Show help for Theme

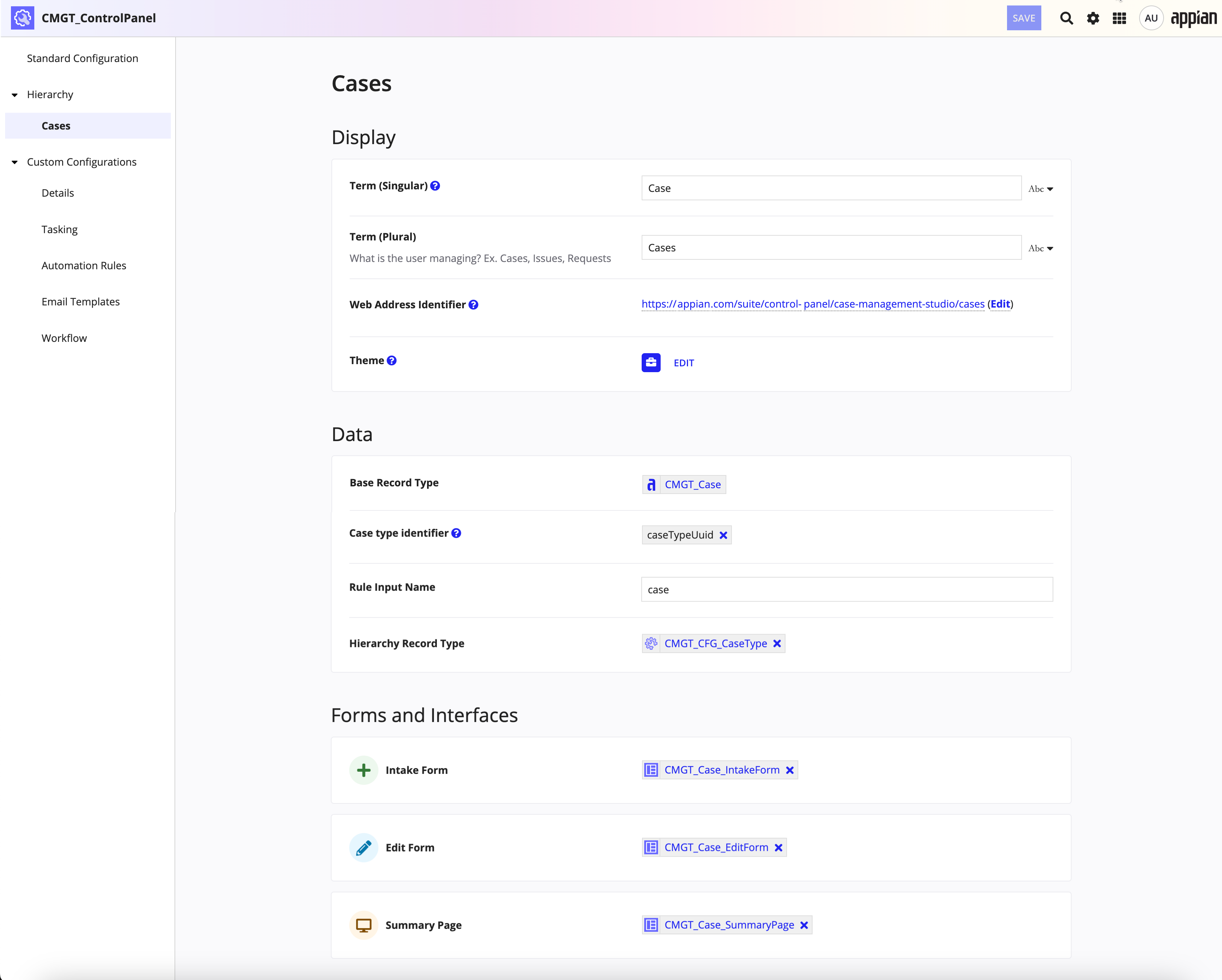392,360
